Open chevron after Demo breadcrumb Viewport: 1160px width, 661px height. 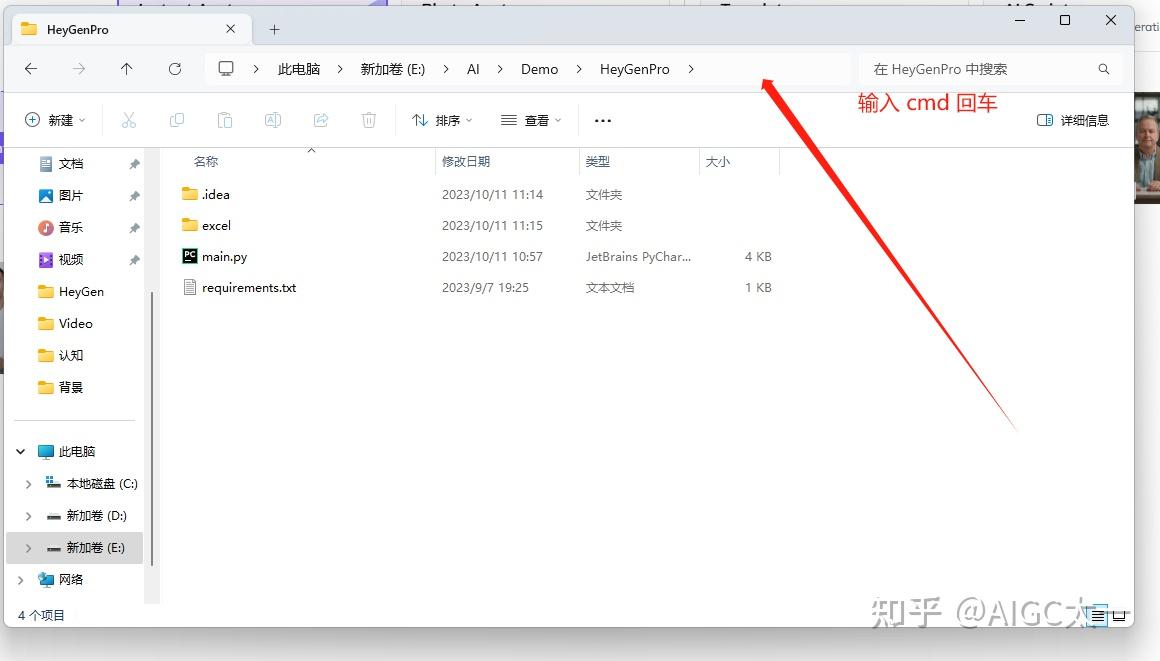[x=579, y=69]
